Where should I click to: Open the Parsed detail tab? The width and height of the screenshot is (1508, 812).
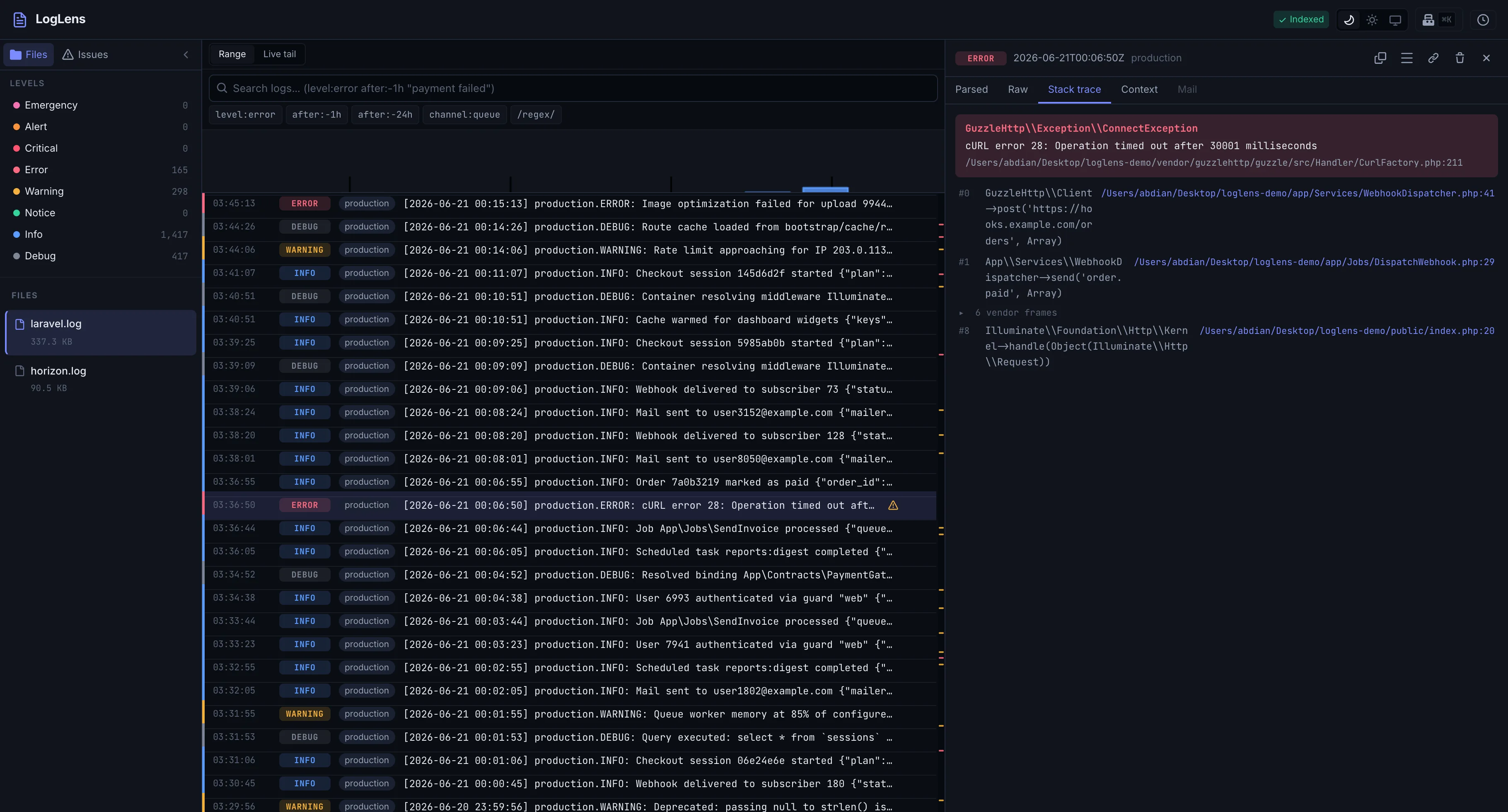[x=971, y=89]
